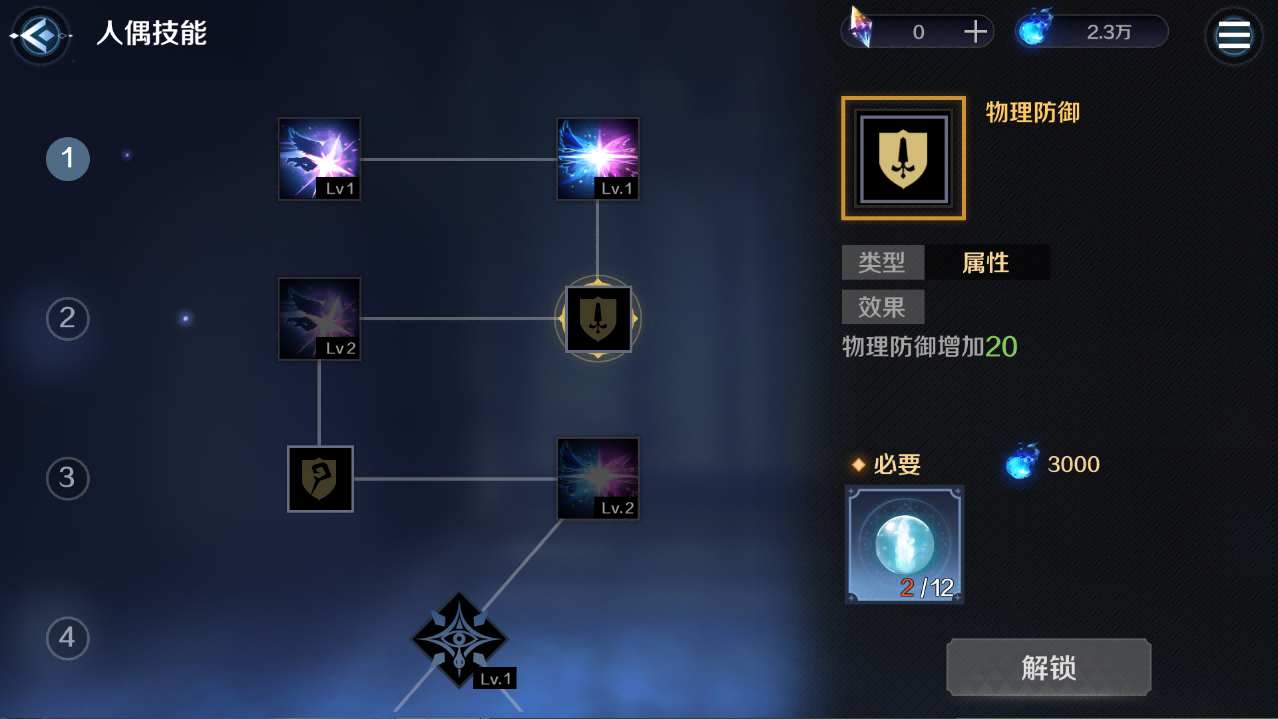Tap the required orb material 2/12
Screen dimensions: 1278x719
pos(904,544)
